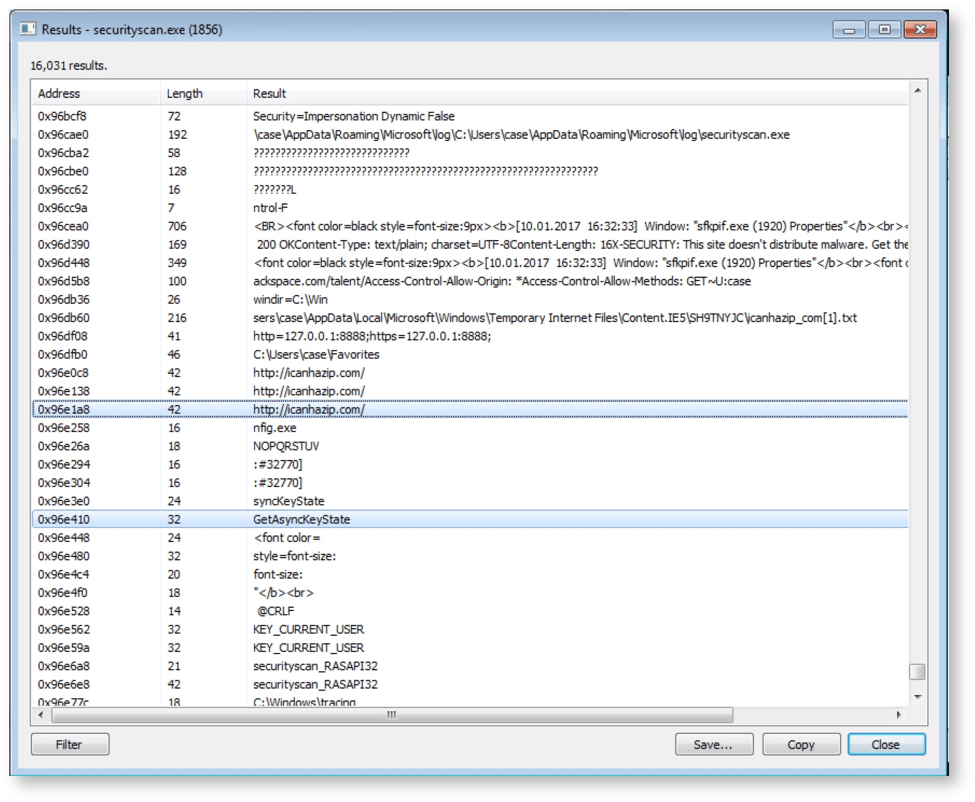Click vertical scrollbar up arrow

[917, 91]
